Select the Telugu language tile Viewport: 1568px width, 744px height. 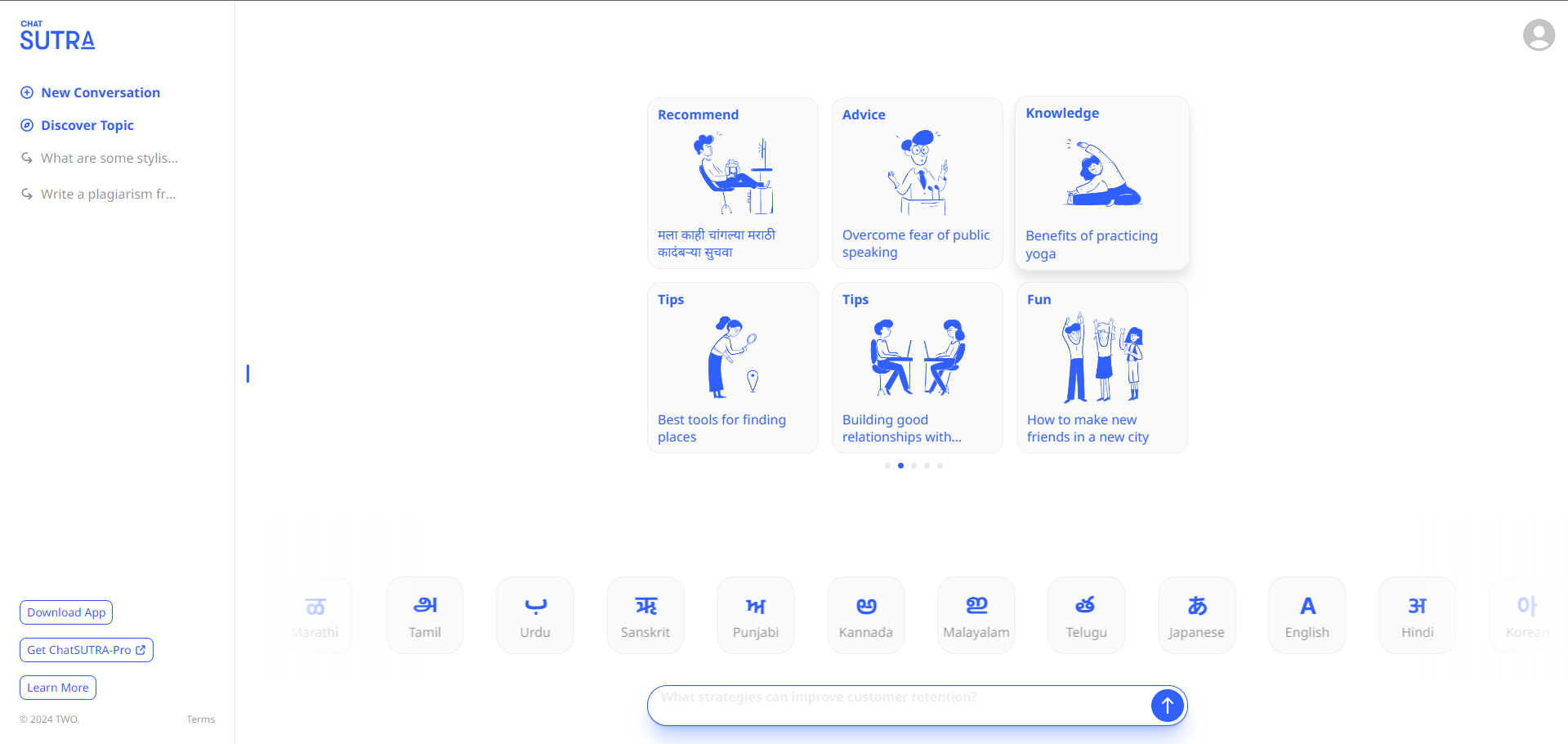coord(1086,615)
